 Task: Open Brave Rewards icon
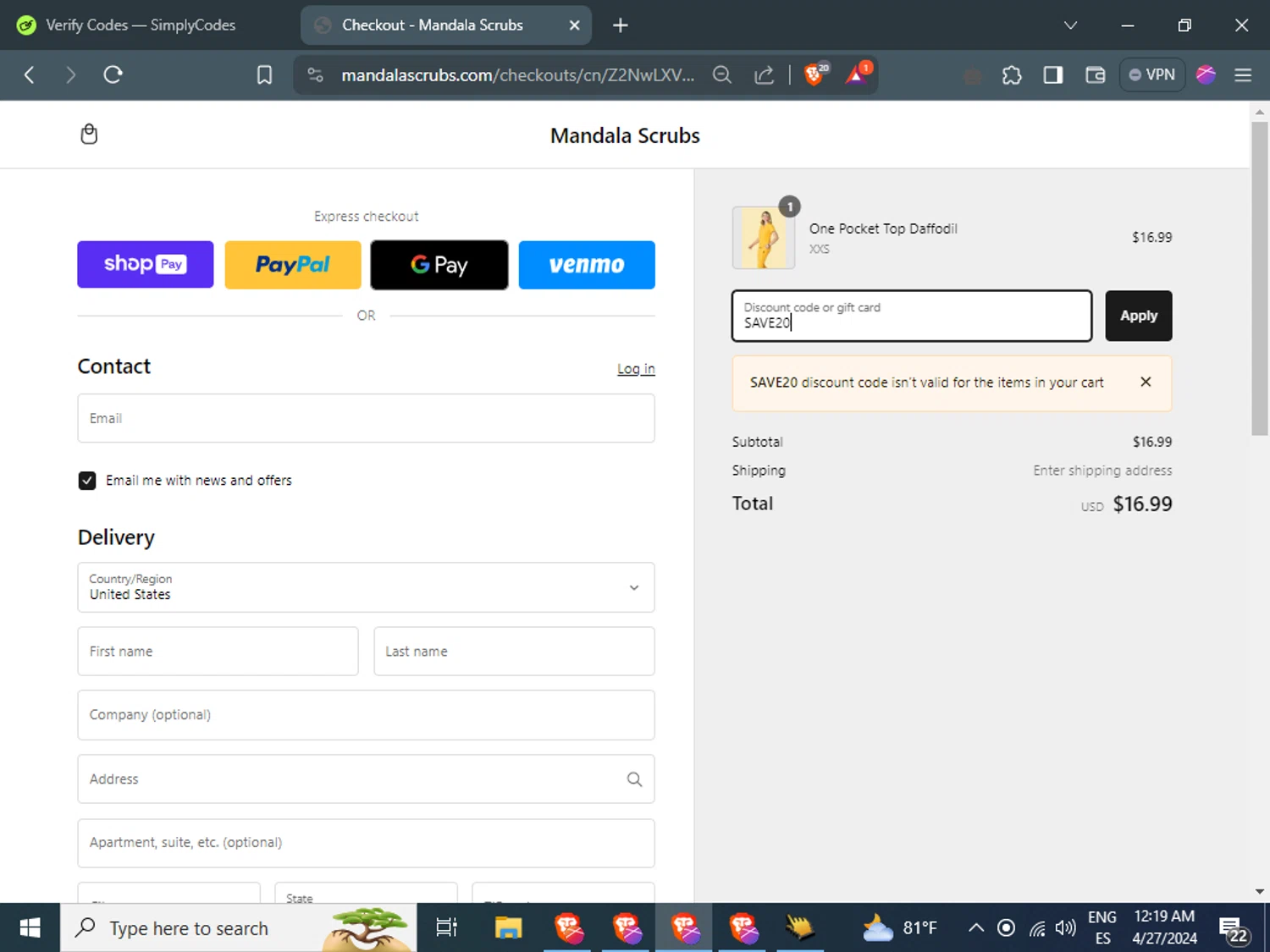[x=858, y=74]
